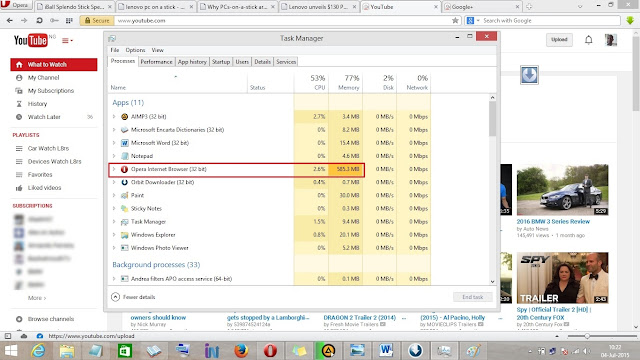Click the Windows Start button

click(11, 351)
